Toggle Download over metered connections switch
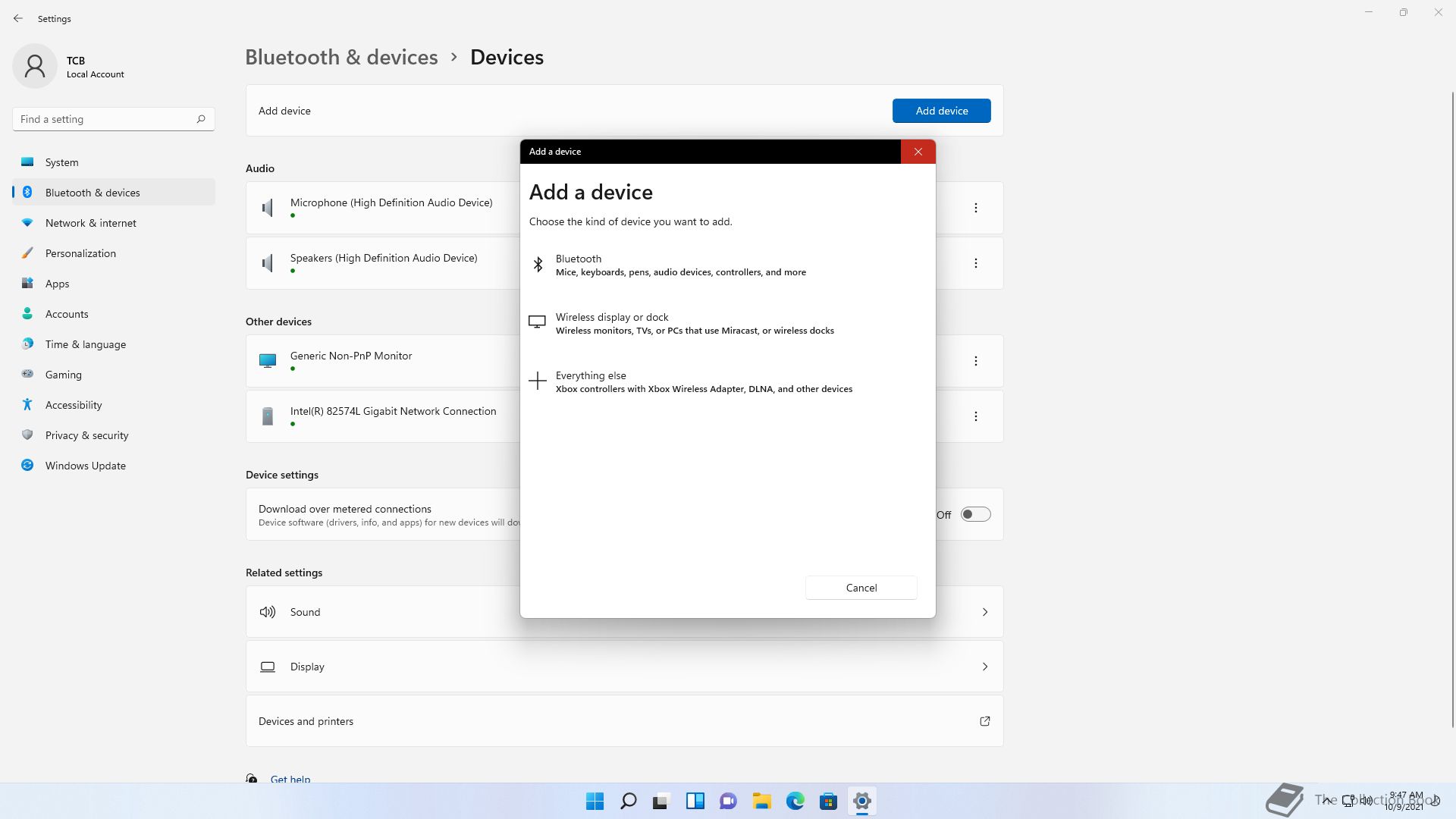Screen dimensions: 1456x819 click(x=975, y=514)
